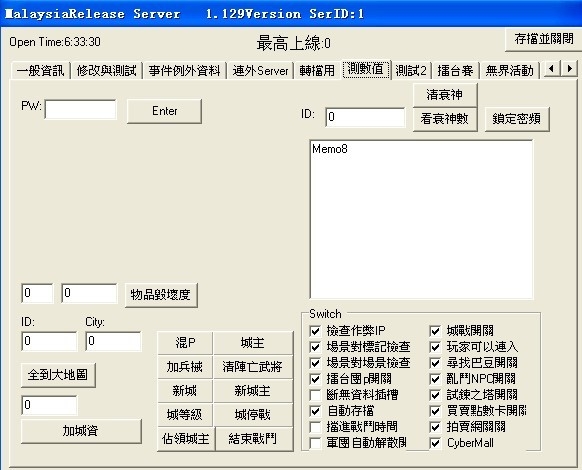Switch to the 連外Server tab
Viewport: 582px width, 470px height.
(260, 71)
